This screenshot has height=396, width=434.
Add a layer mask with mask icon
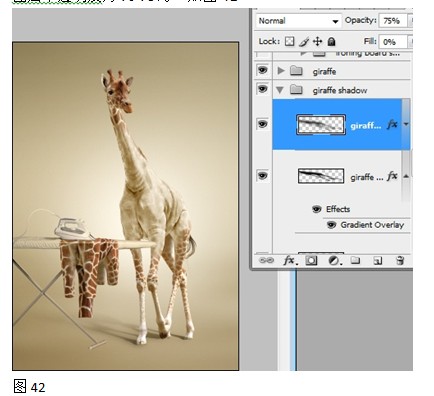pyautogui.click(x=311, y=260)
